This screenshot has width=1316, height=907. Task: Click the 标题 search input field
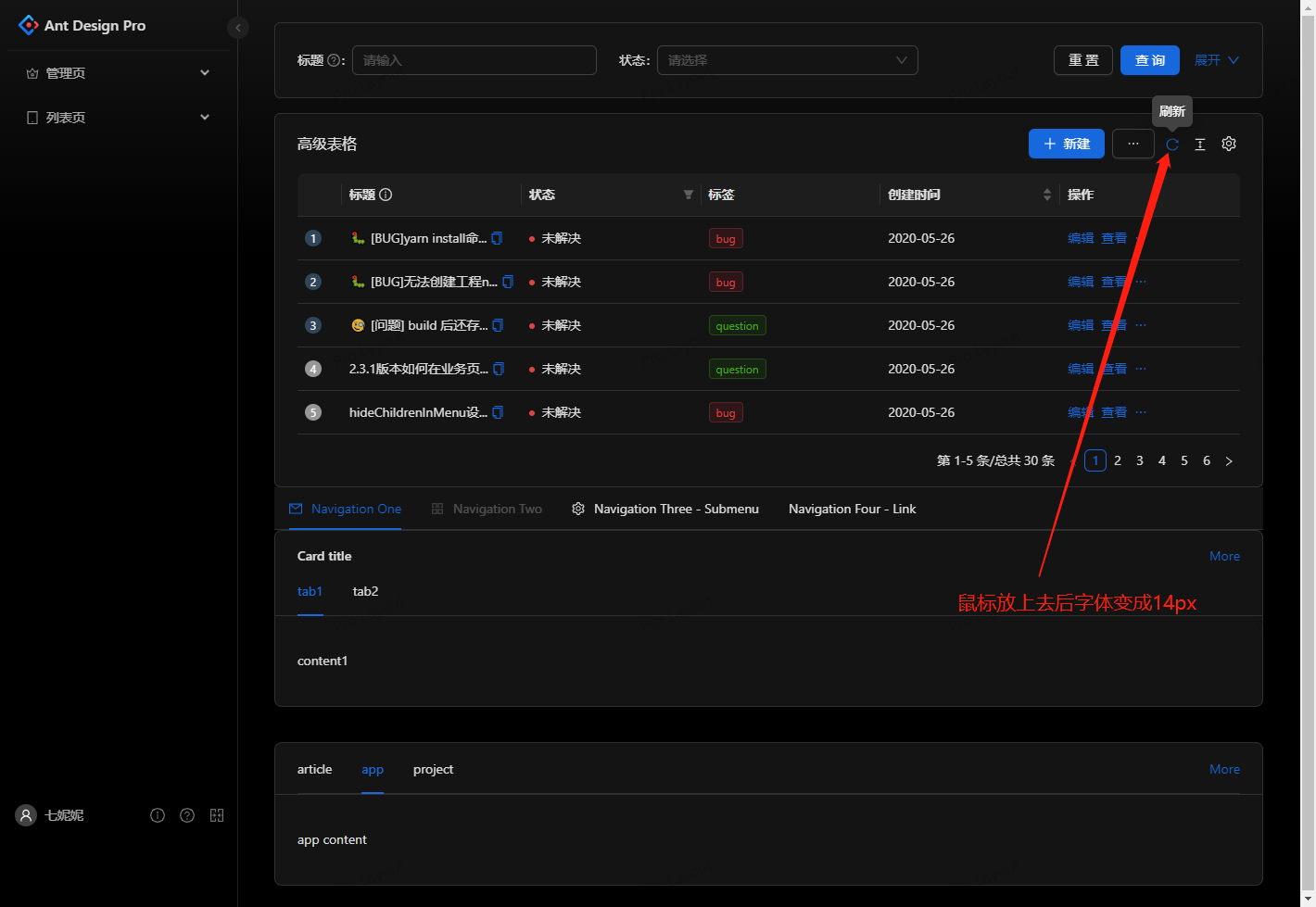point(475,60)
